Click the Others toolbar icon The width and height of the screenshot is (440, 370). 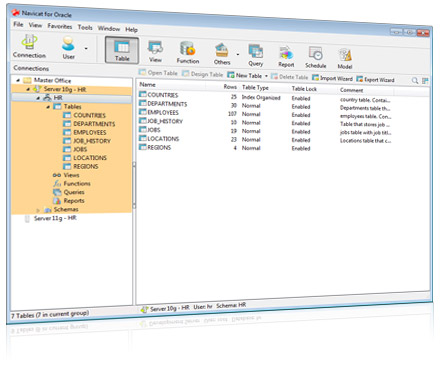point(222,54)
